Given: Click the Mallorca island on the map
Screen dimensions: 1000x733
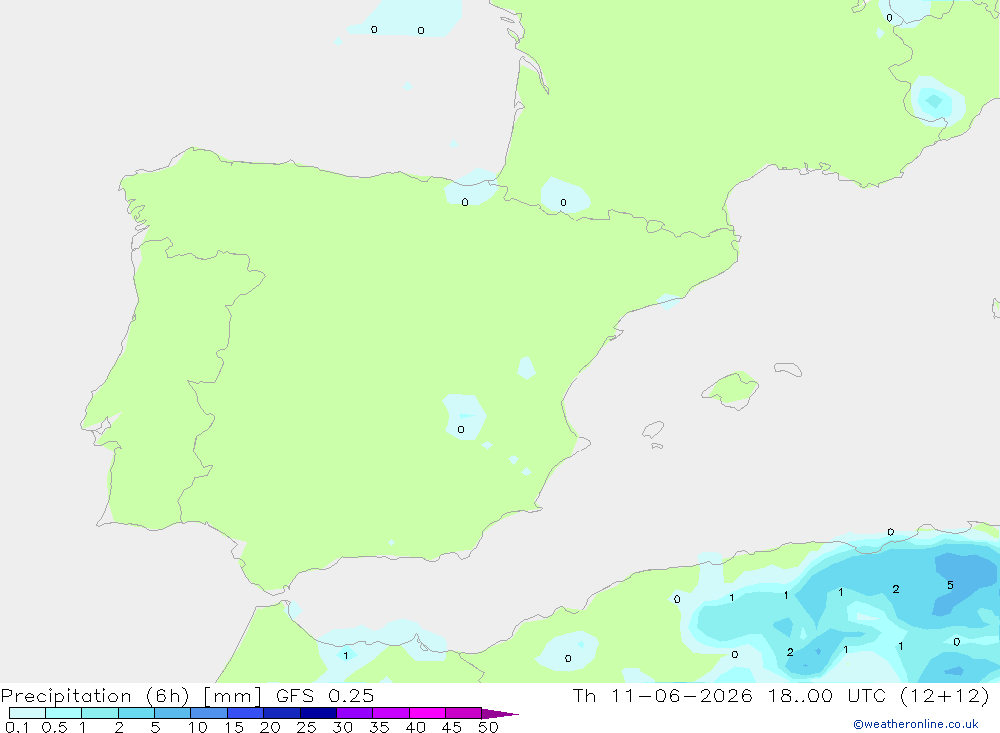Looking at the screenshot, I should point(731,389).
